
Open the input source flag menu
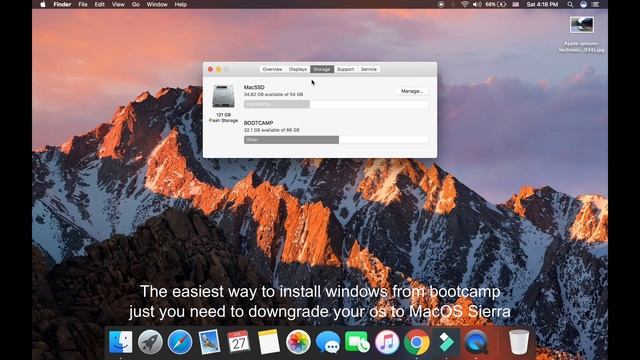(516, 4)
